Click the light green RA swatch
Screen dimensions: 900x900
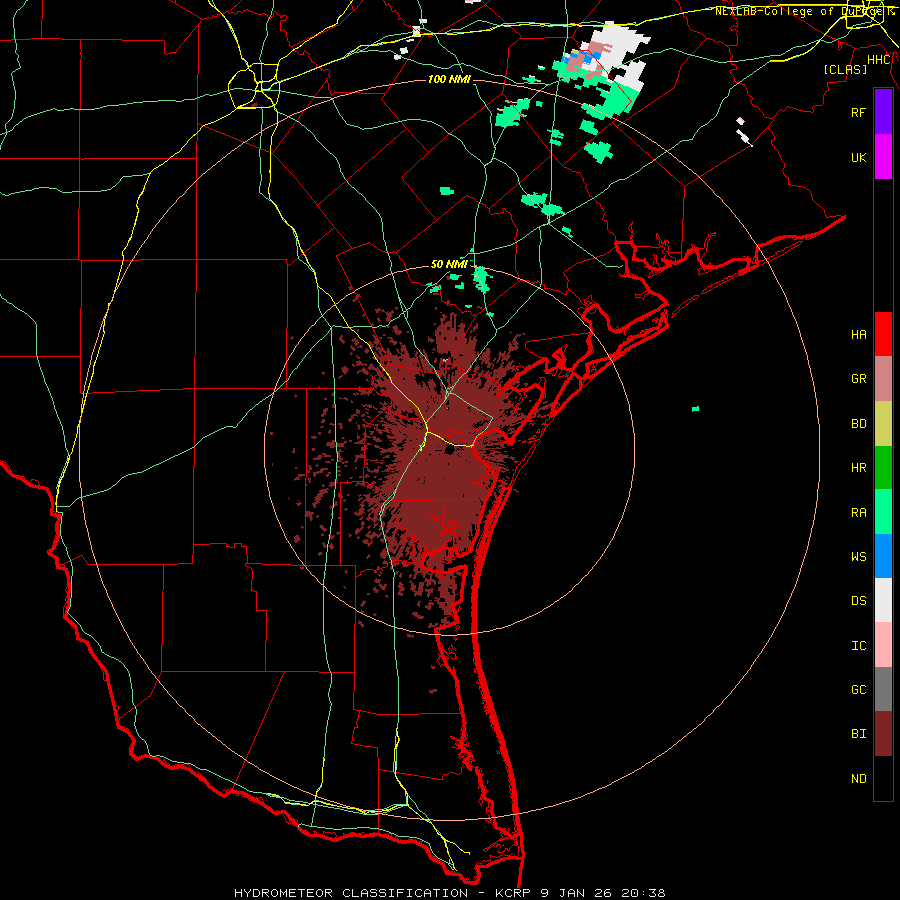tap(883, 512)
